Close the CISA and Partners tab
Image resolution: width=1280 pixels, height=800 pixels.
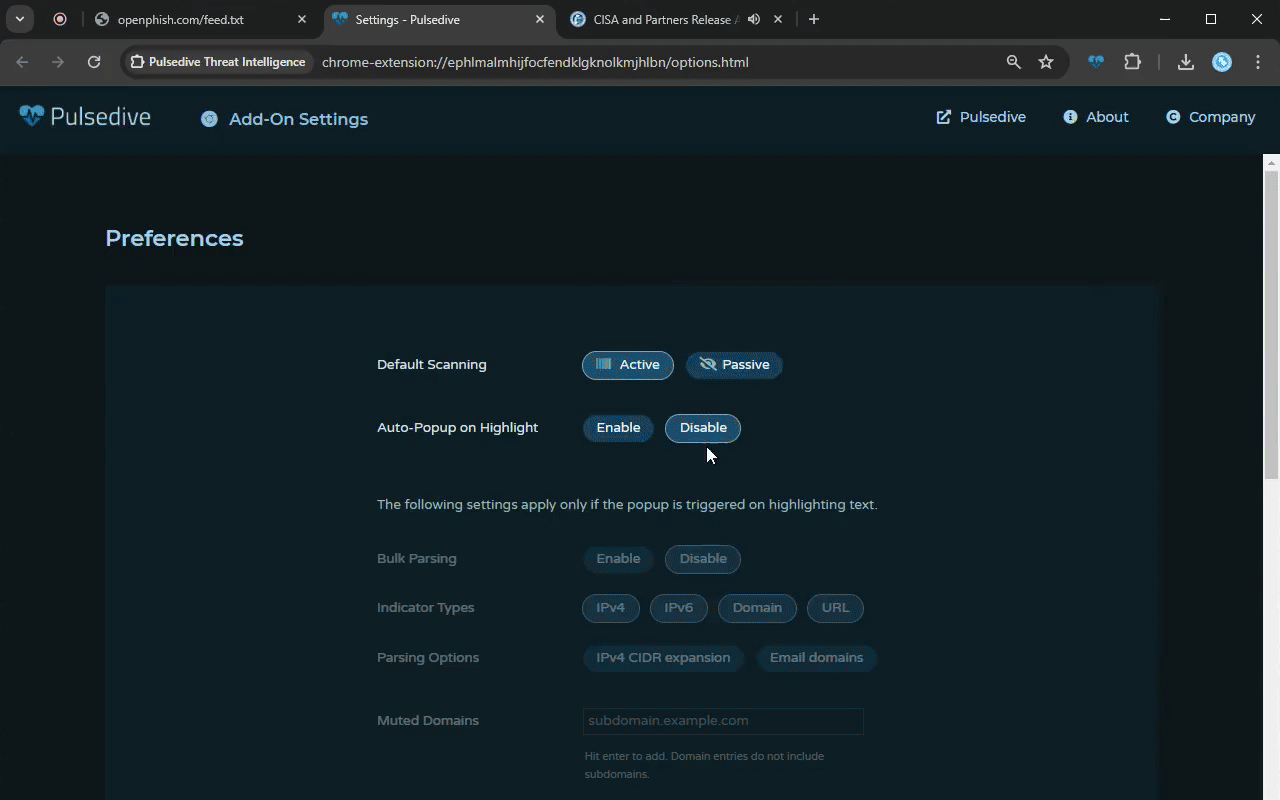(778, 19)
